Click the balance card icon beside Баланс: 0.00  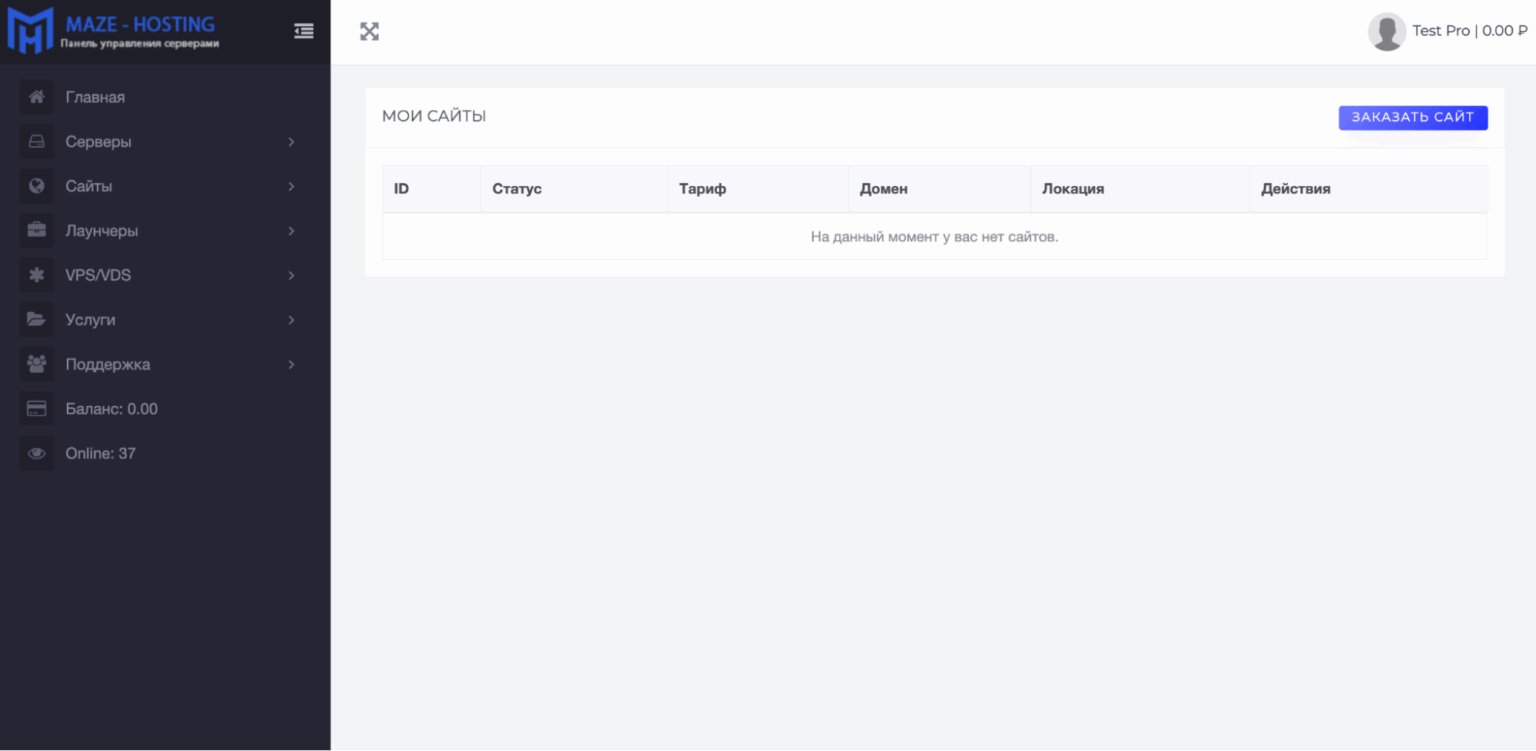click(36, 408)
